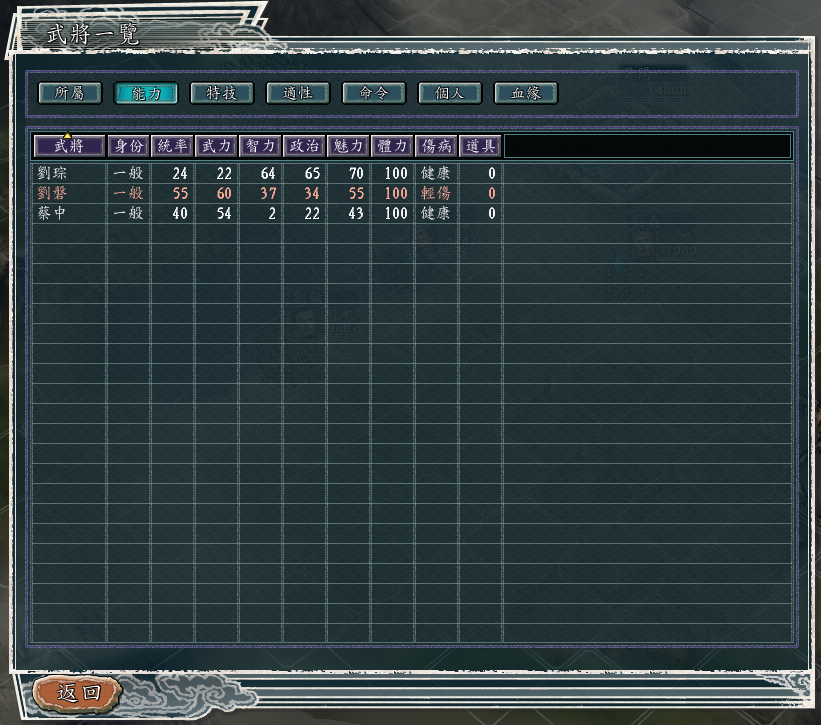
Task: Sort by 魅力 column header
Action: pos(348,146)
